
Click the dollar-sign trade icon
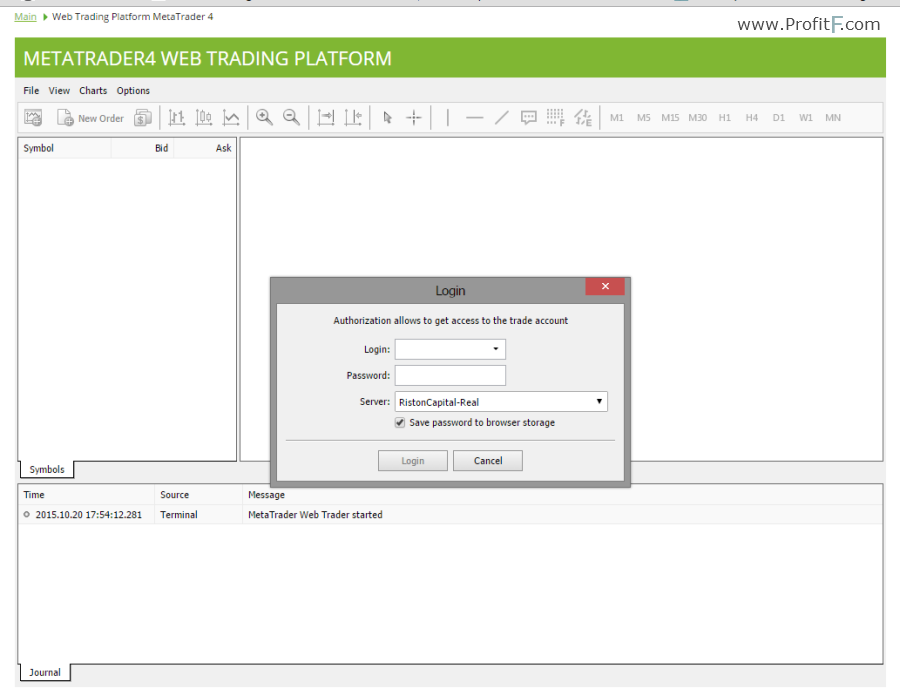click(142, 118)
